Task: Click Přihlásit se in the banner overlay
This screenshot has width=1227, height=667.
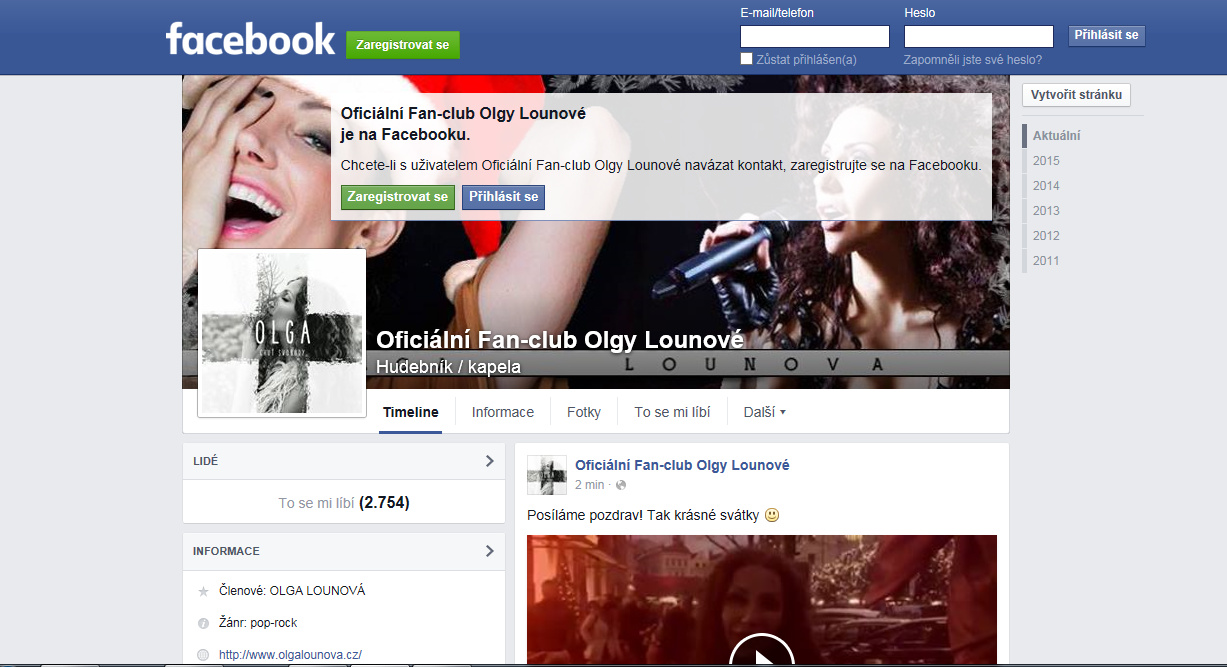Action: click(504, 197)
